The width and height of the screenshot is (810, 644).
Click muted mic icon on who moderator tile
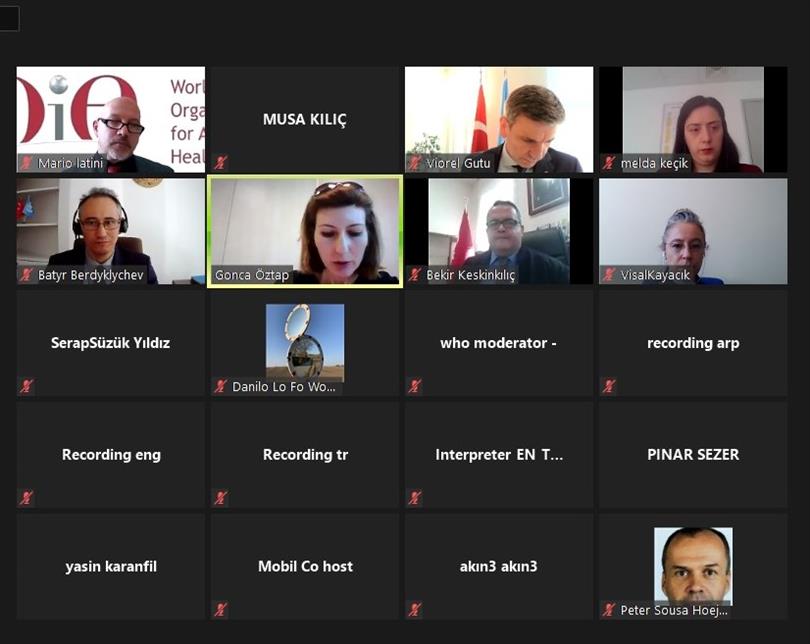415,386
